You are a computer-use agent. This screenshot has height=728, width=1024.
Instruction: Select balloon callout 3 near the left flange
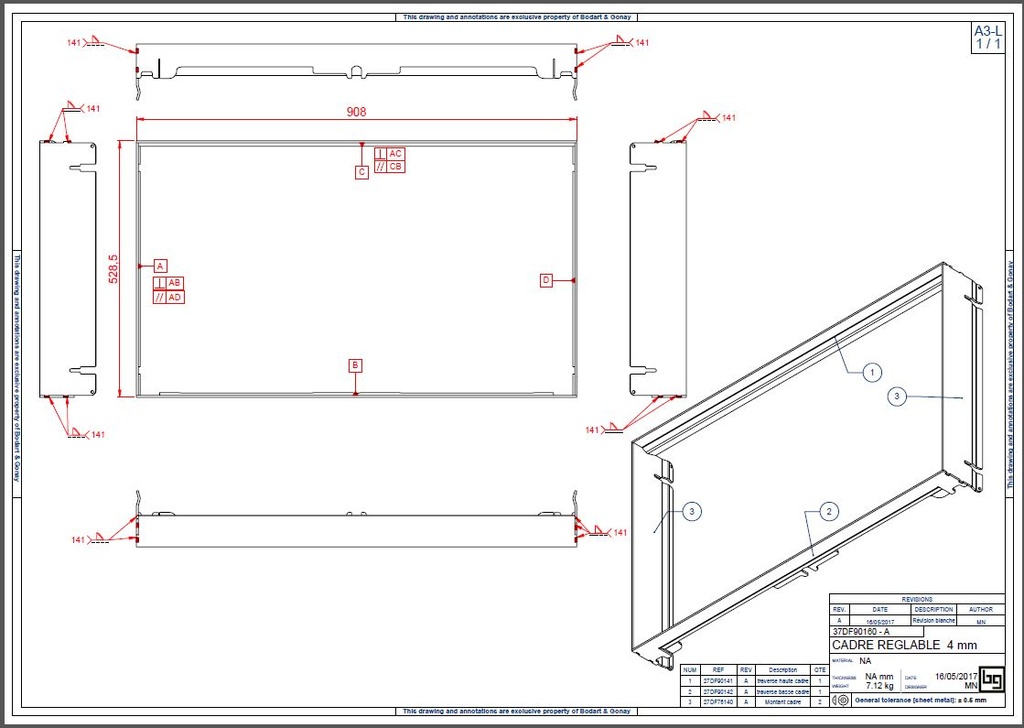pos(689,511)
